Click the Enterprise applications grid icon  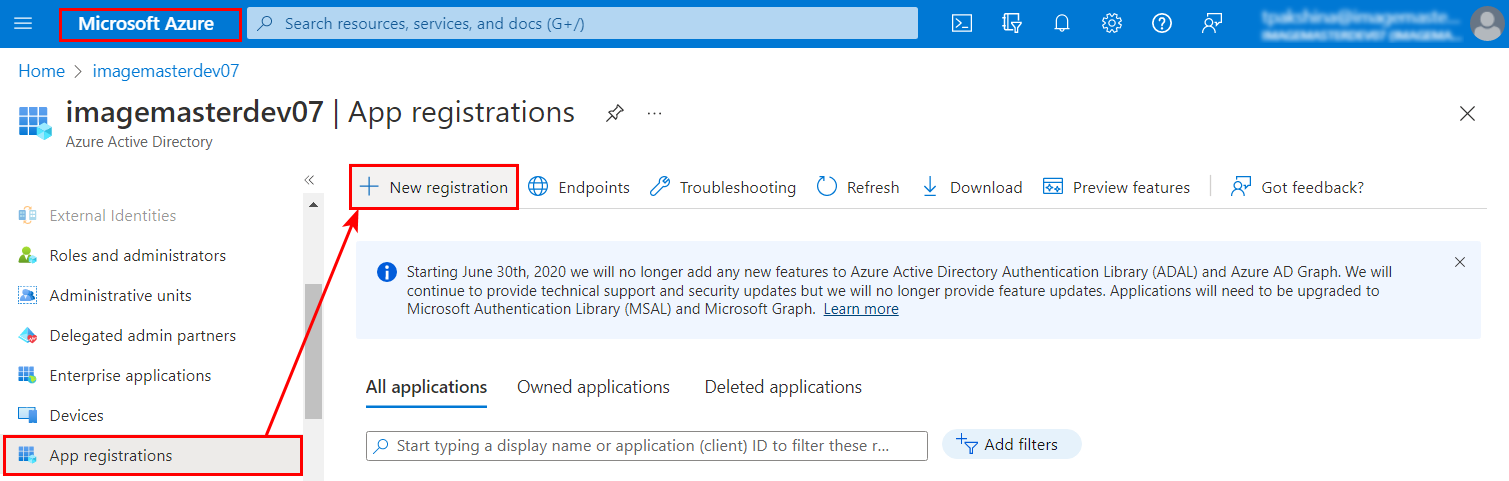point(27,375)
